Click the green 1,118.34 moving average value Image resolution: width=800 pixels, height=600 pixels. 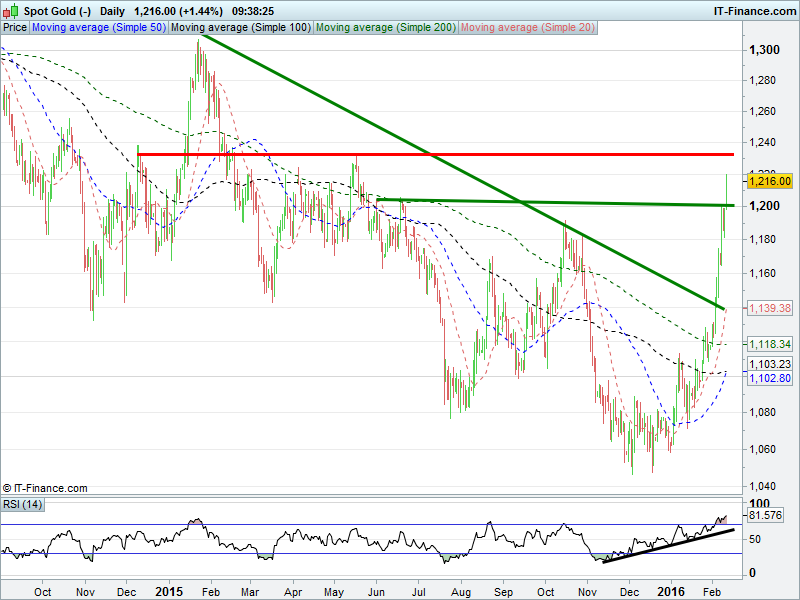pyautogui.click(x=770, y=343)
